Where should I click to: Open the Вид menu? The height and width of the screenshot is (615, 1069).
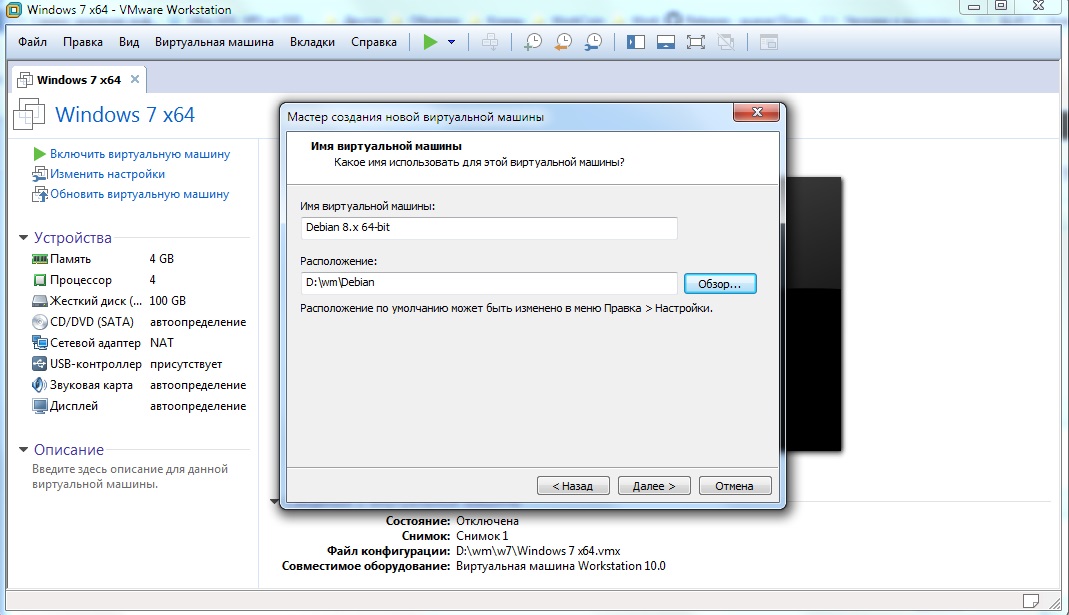(129, 42)
